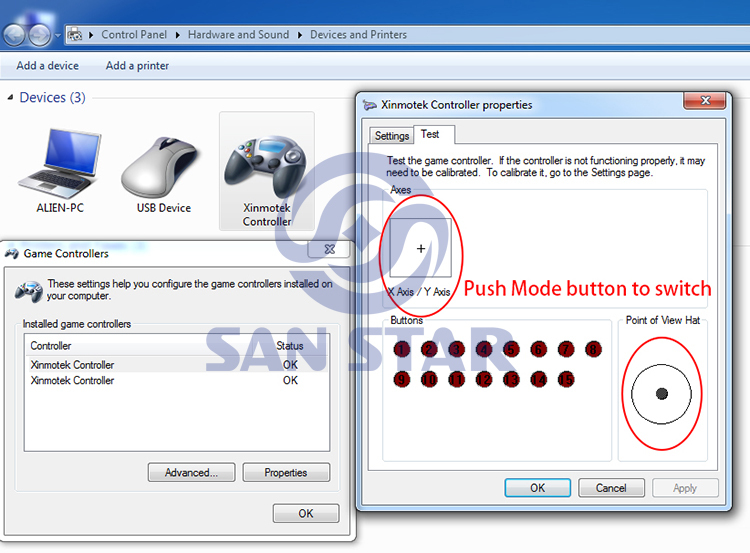Click Control Panel in the breadcrumb
750x553 pixels.
pos(134,34)
